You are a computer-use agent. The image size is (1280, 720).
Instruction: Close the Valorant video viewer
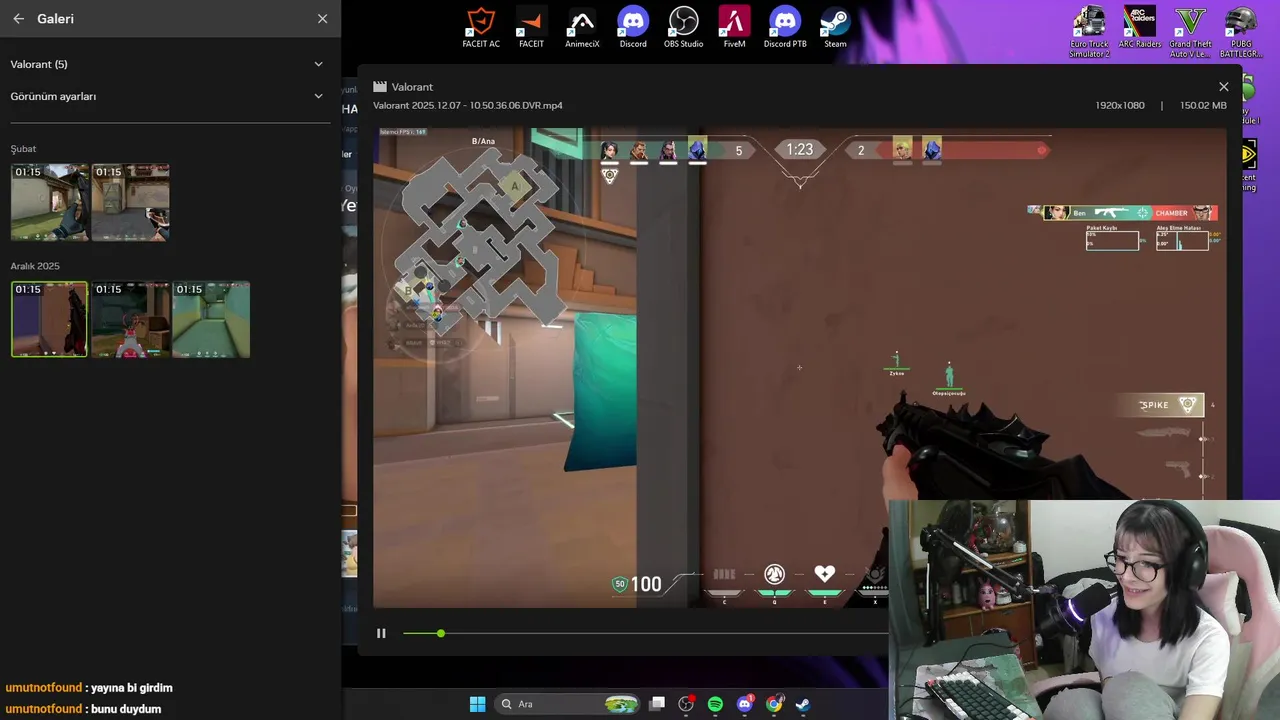(1223, 87)
